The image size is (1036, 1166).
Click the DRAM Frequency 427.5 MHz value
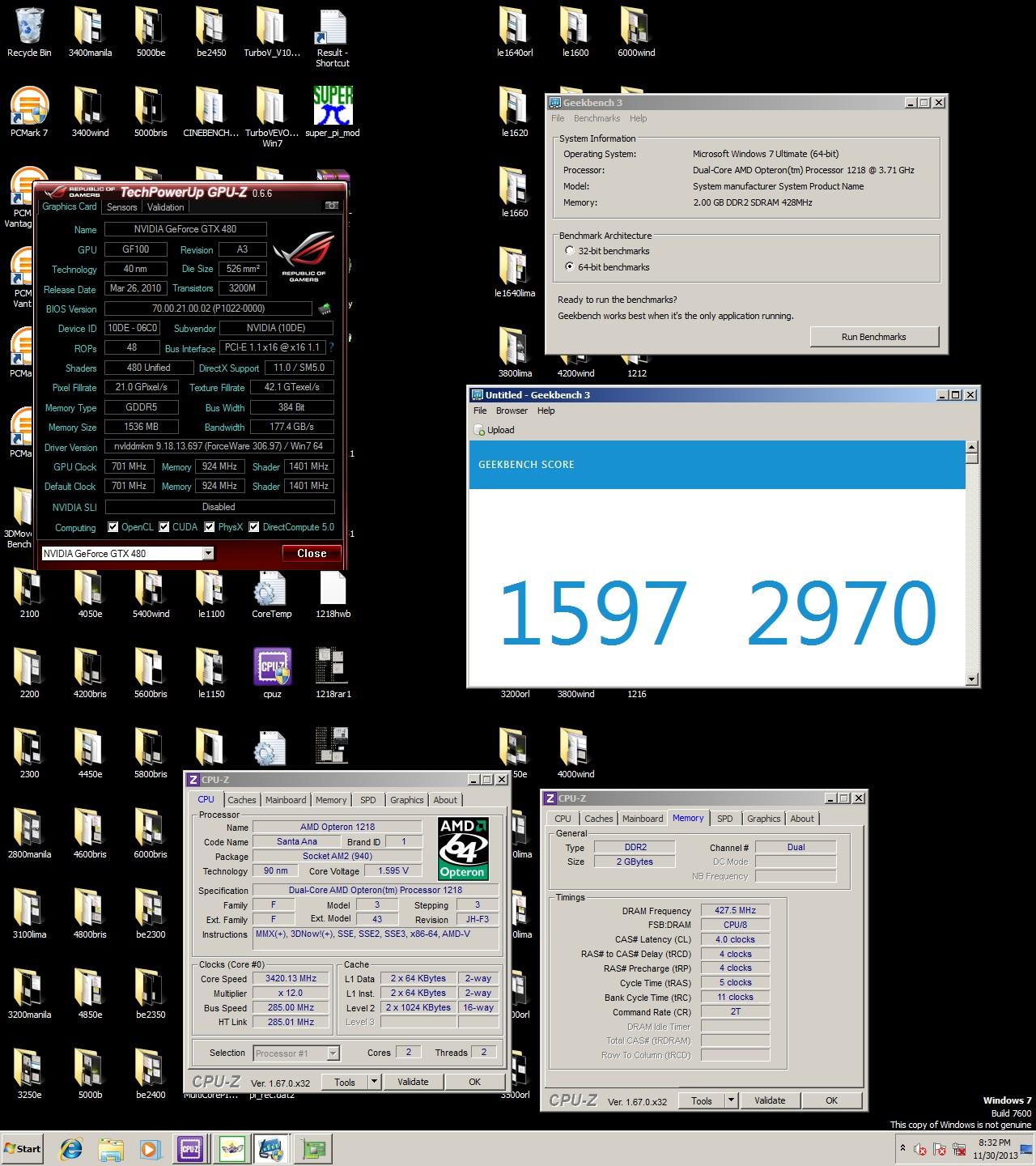(x=735, y=910)
